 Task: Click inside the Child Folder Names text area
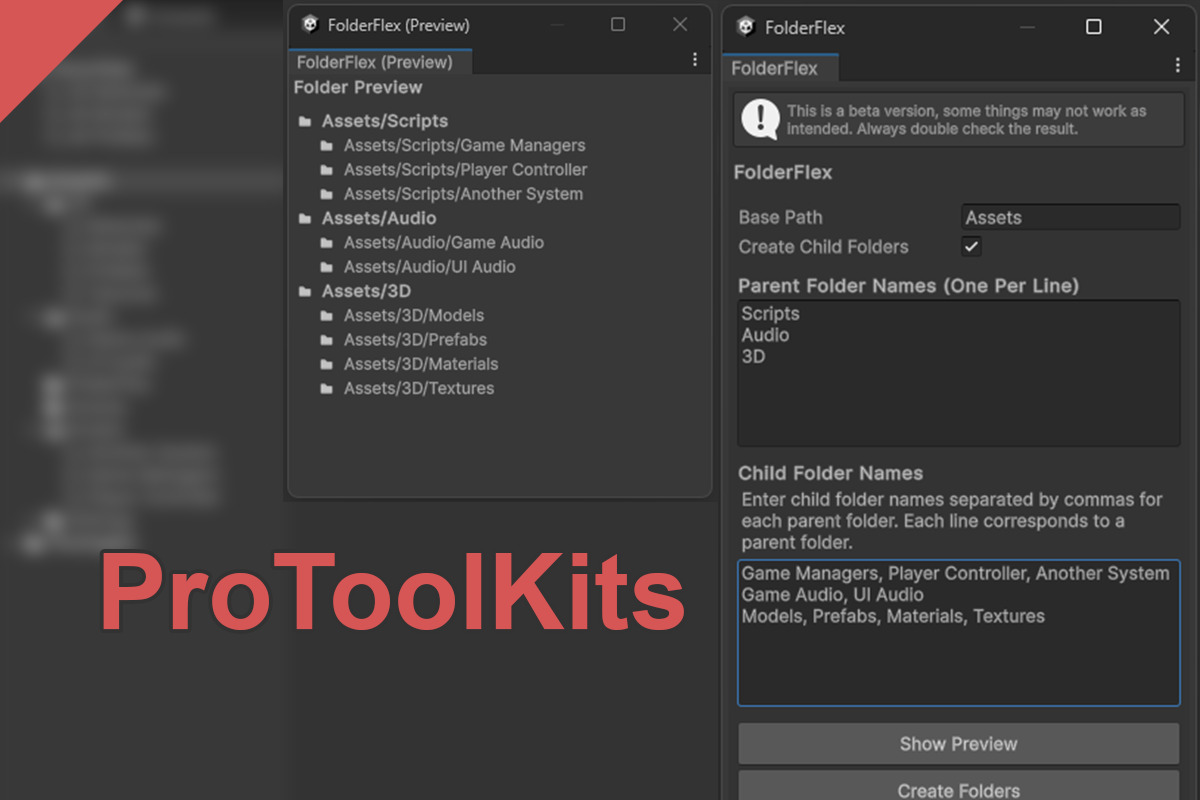click(958, 660)
